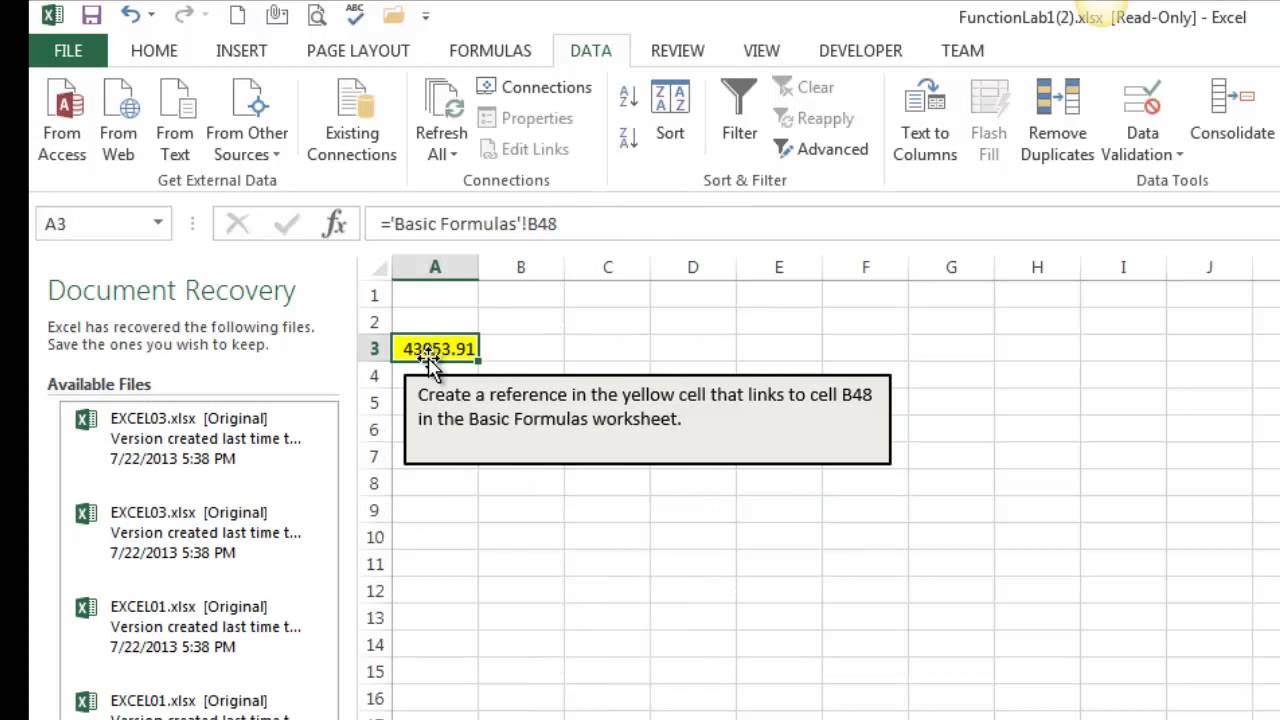Run the Spelling check icon
The image size is (1280, 720).
354,16
